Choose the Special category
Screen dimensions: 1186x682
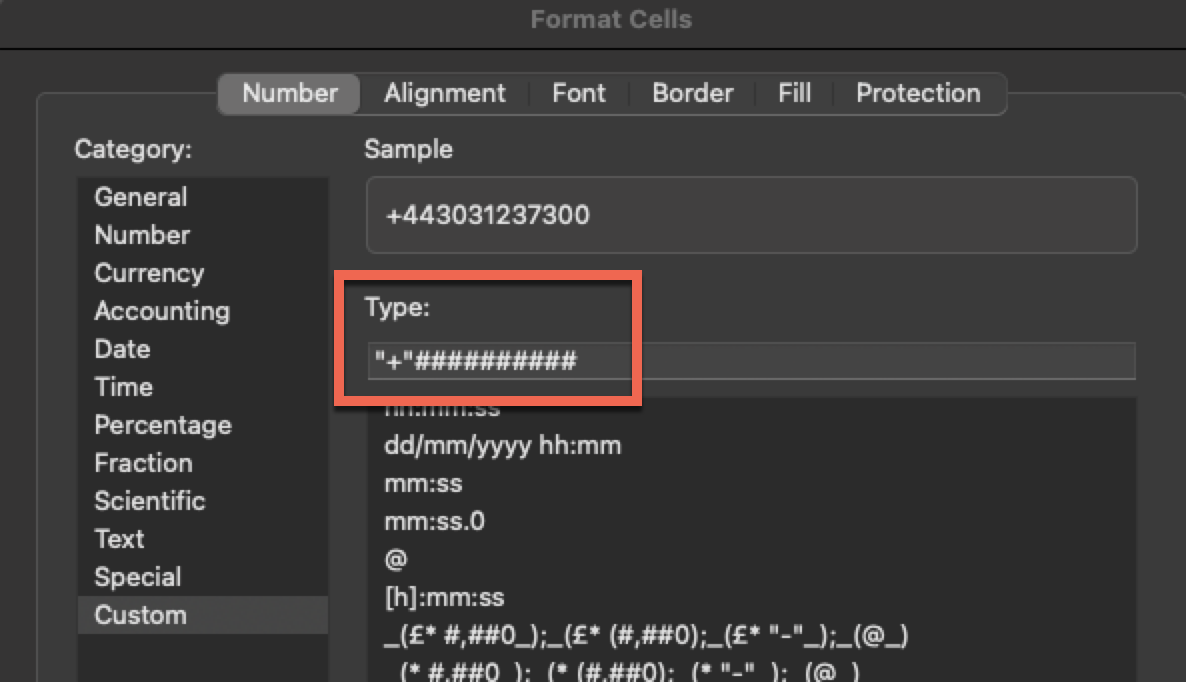pyautogui.click(x=138, y=577)
